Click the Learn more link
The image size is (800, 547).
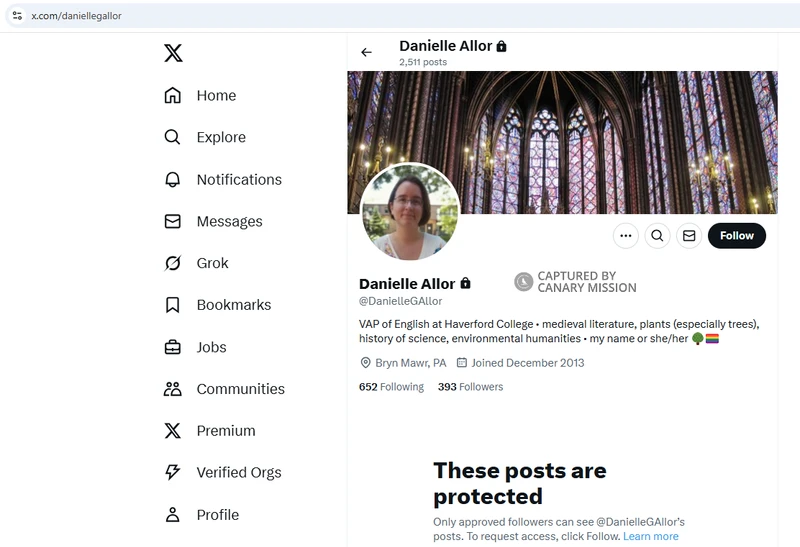pos(650,536)
